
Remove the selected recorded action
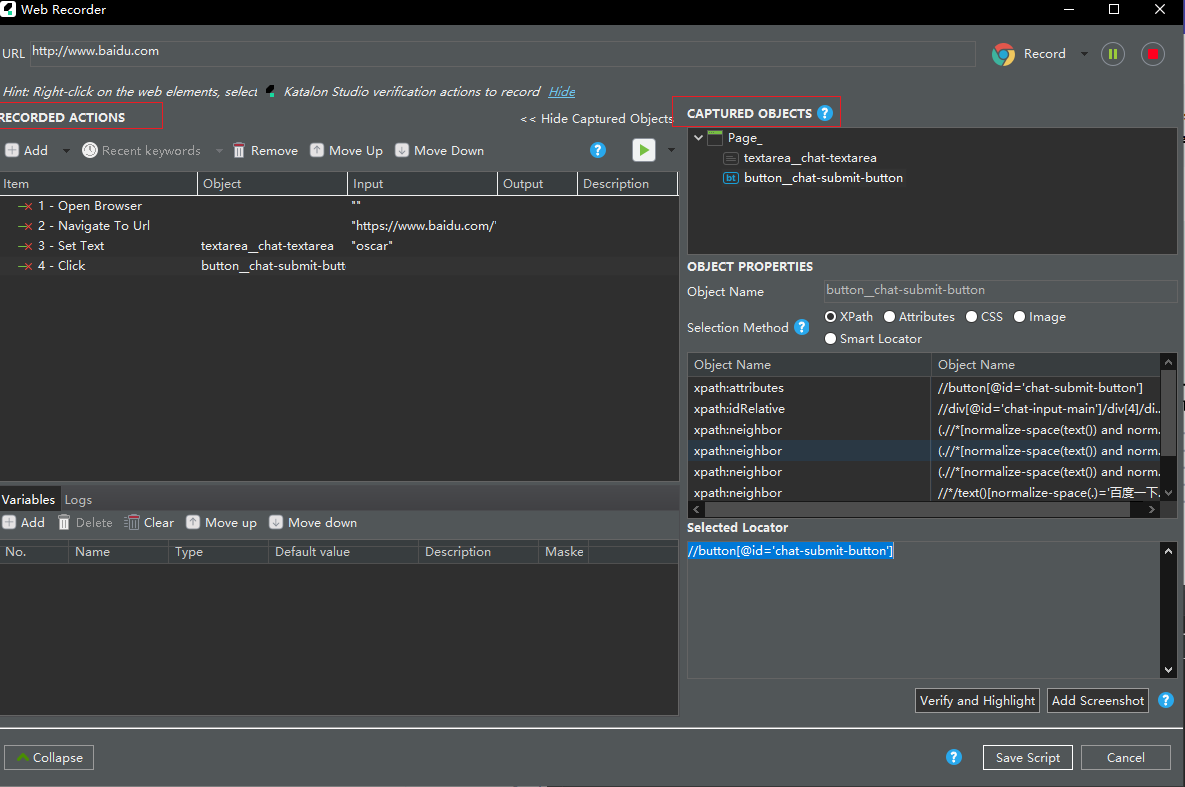(x=265, y=150)
